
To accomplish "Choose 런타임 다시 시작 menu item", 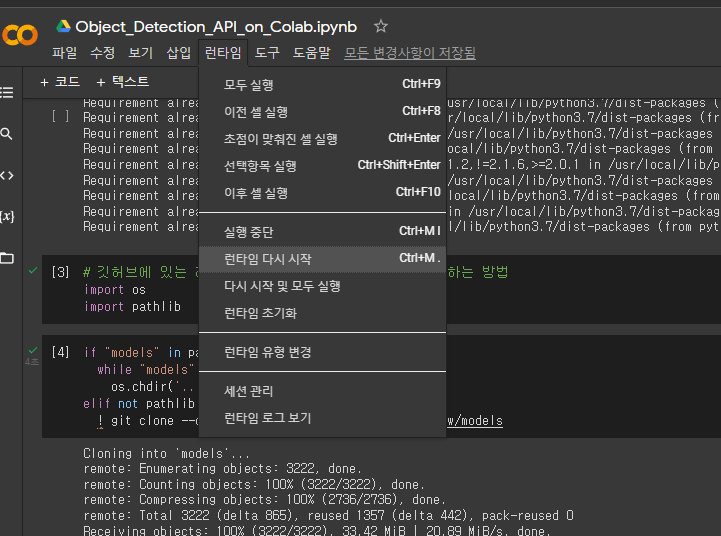I will (322, 259).
